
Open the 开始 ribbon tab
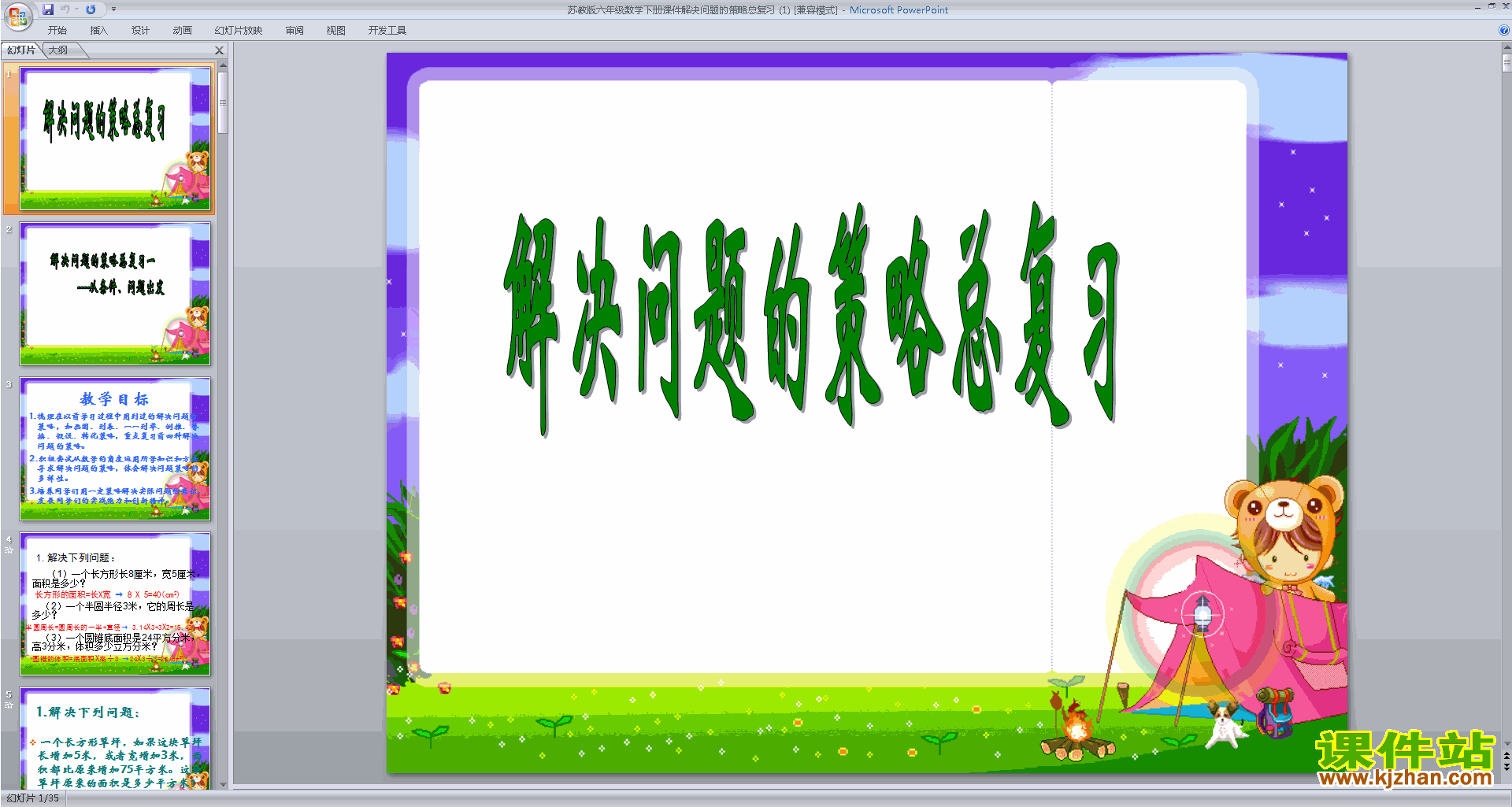tap(57, 31)
